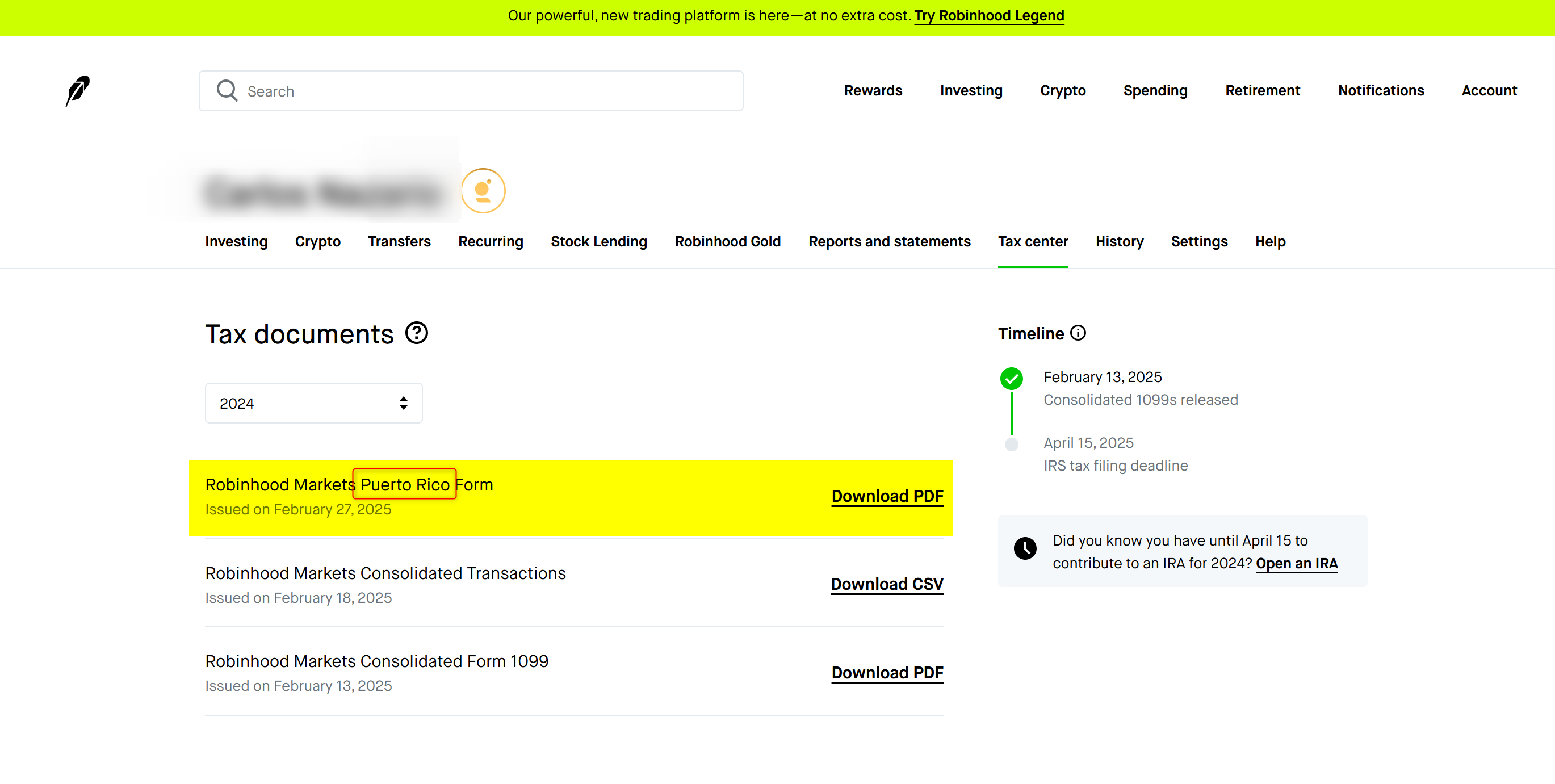Click Robinhood Markets Consolidated Form 1099 title
The width and height of the screenshot is (1555, 784).
tap(376, 661)
